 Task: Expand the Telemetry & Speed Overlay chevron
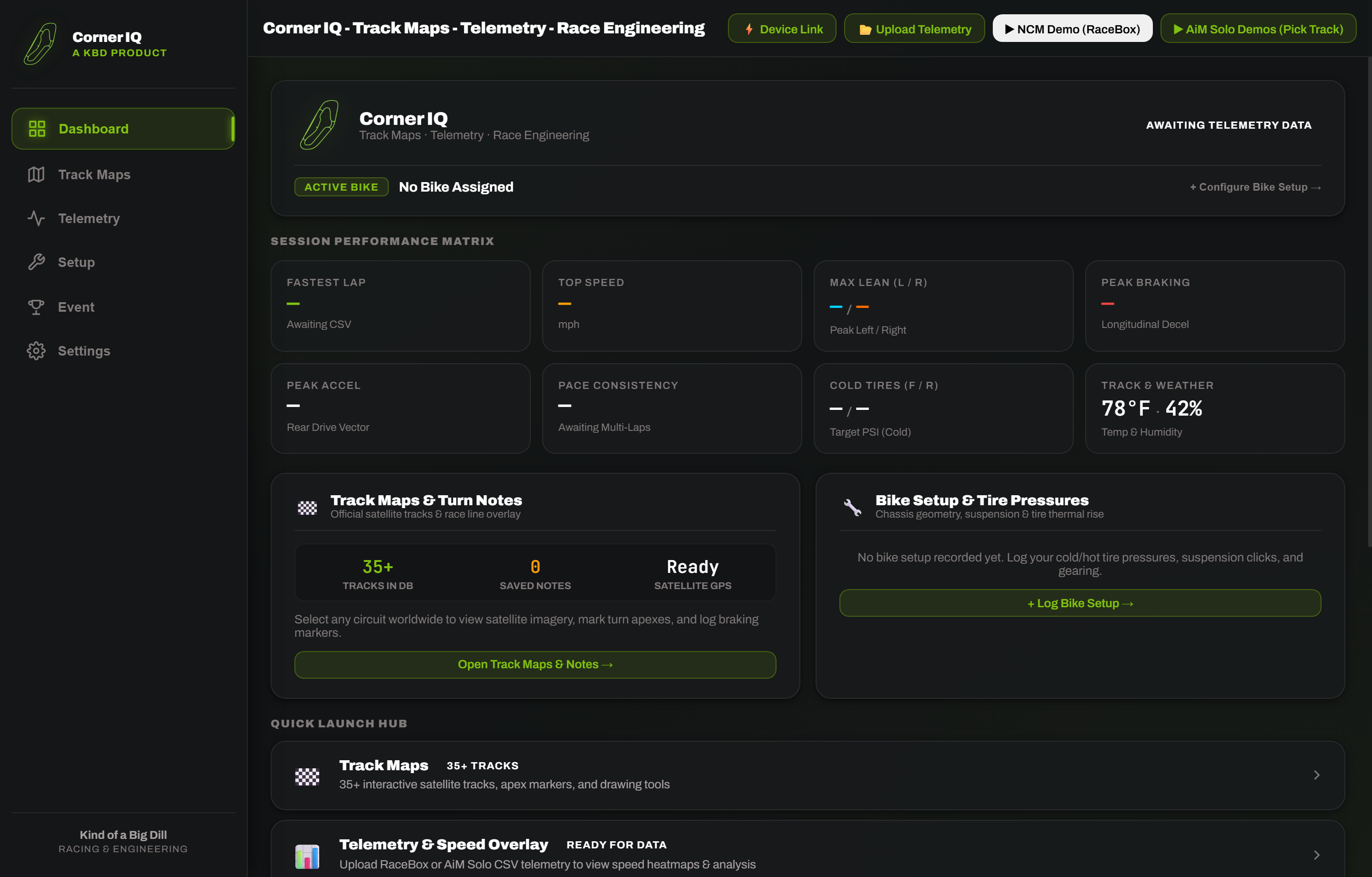[1316, 855]
